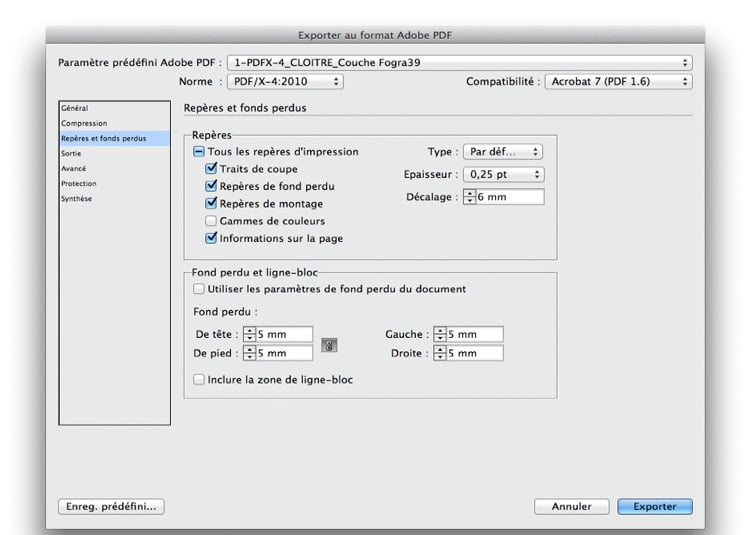Open the Type Par déf... dropdown
Screen dimensions: 750x535
(x=503, y=152)
